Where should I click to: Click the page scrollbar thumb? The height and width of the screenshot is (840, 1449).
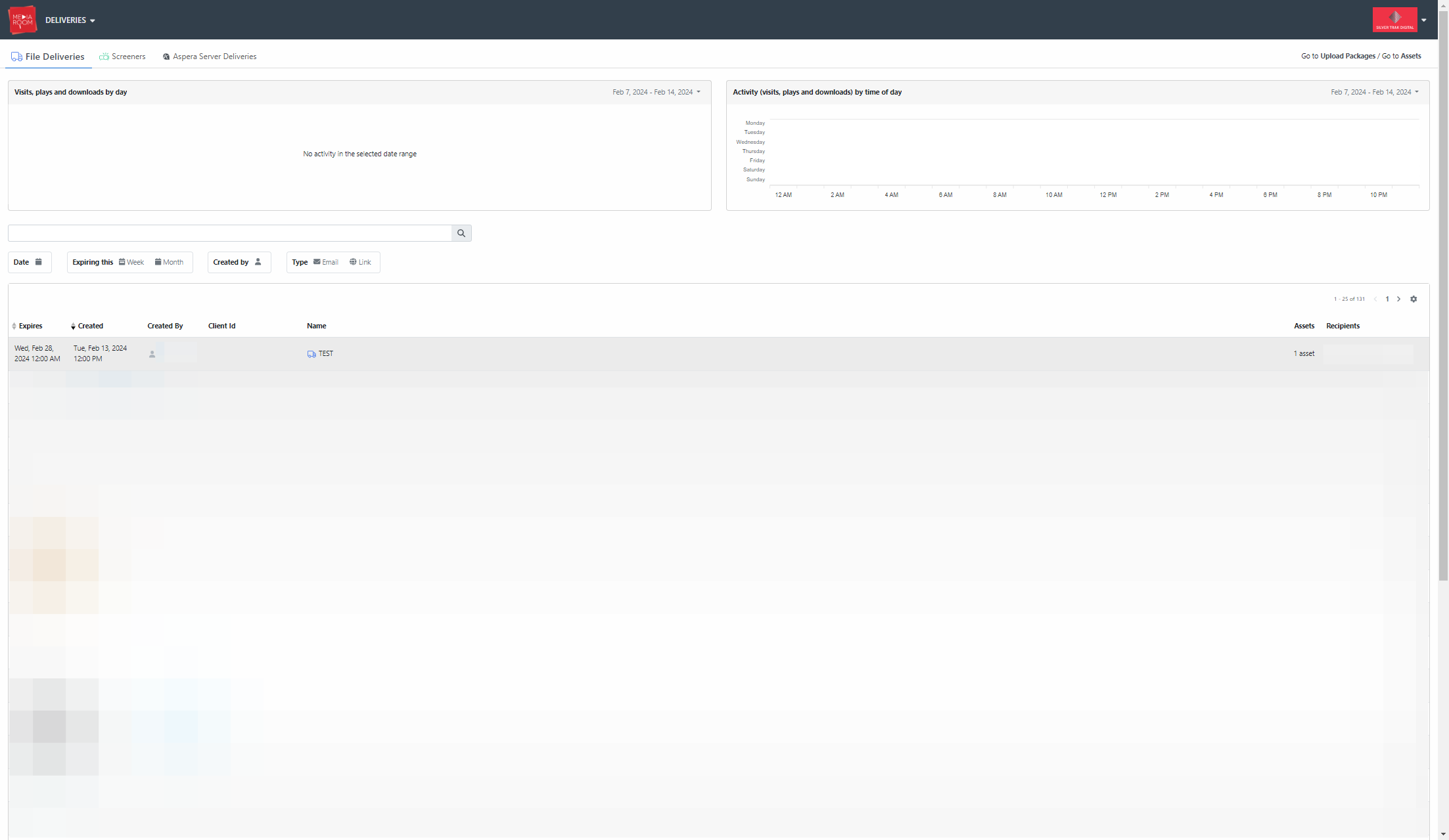1443,295
